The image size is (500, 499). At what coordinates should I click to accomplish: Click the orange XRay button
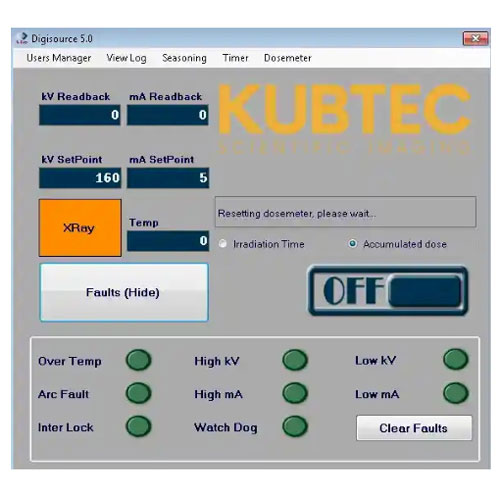pyautogui.click(x=80, y=228)
